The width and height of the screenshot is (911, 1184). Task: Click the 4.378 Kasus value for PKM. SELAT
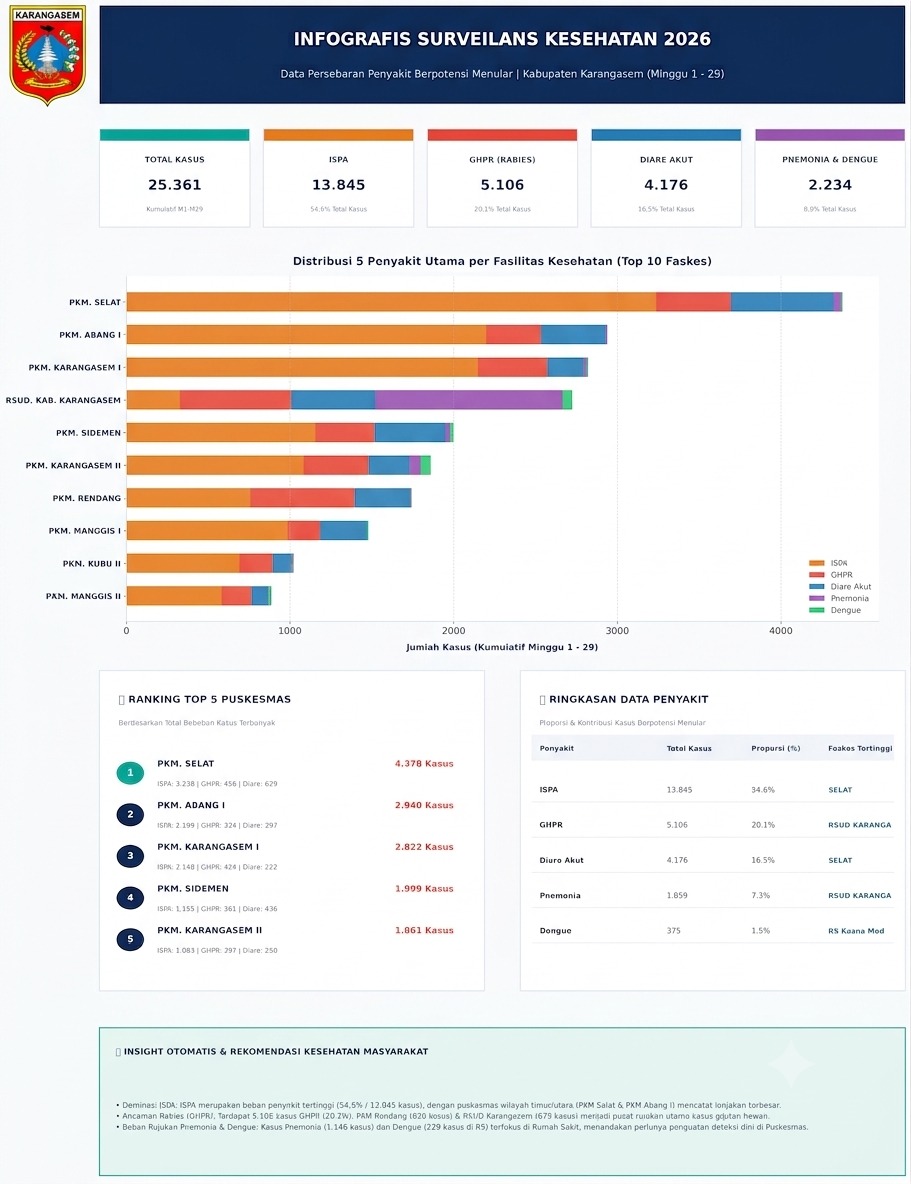pos(424,763)
